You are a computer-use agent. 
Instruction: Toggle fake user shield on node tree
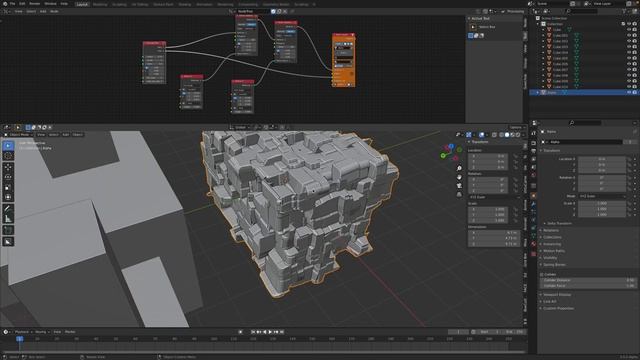coord(273,11)
